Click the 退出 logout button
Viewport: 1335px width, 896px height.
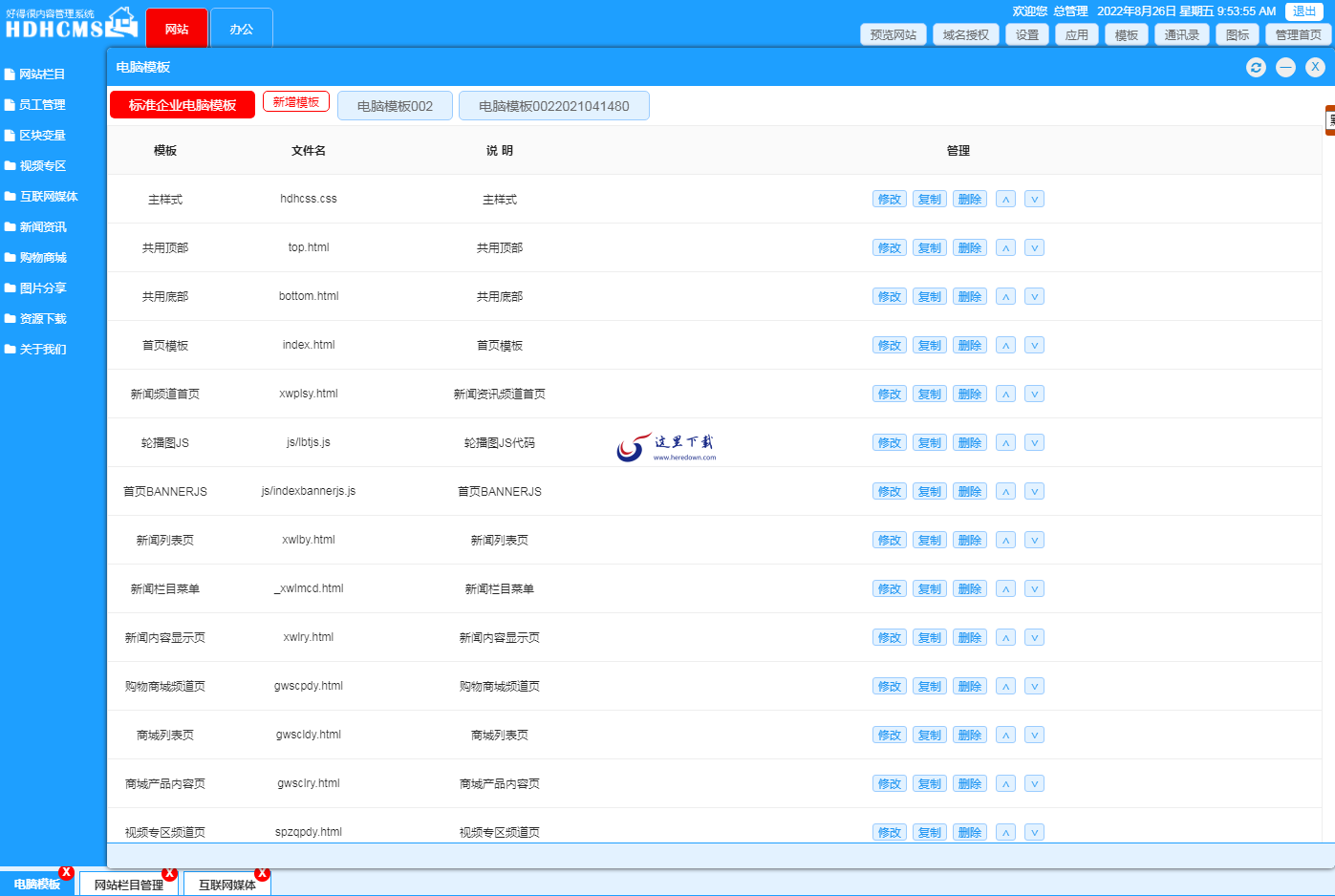(x=1303, y=11)
